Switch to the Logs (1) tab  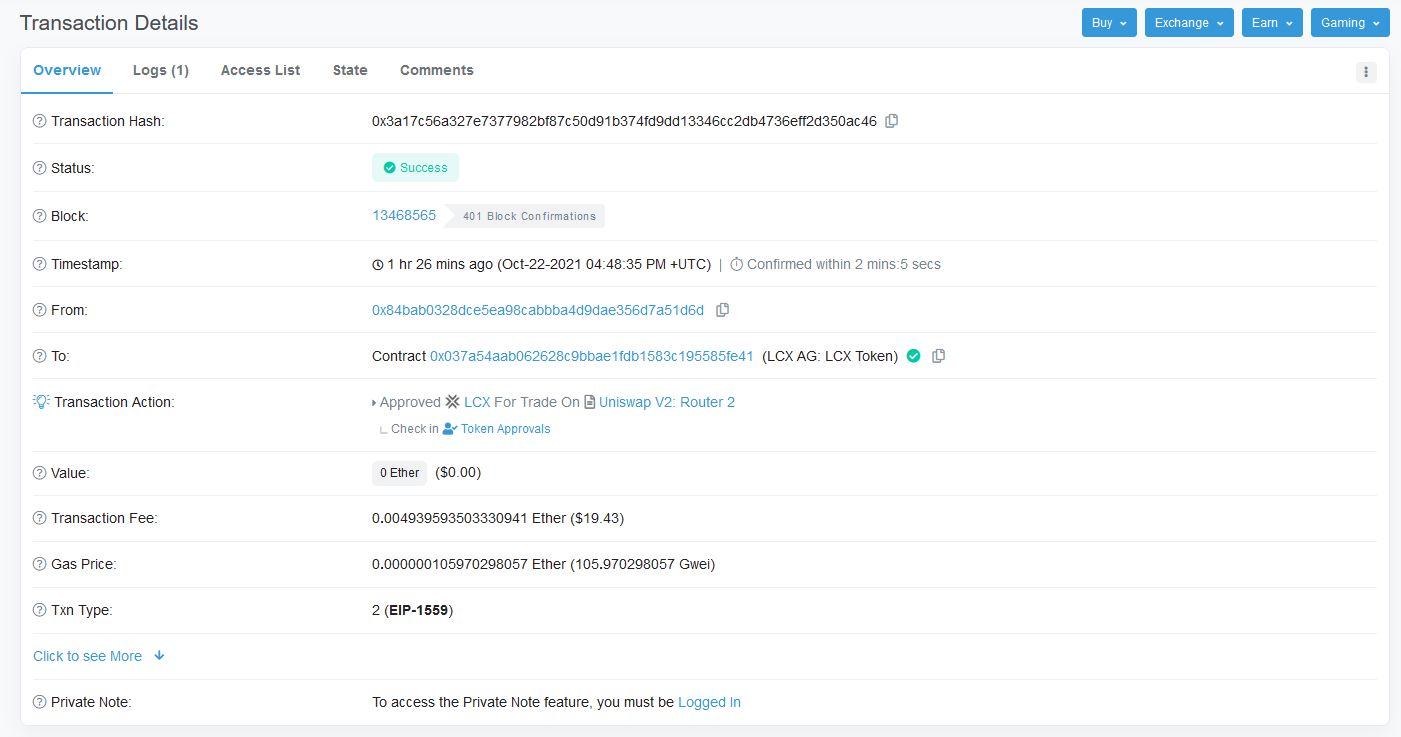click(x=161, y=70)
